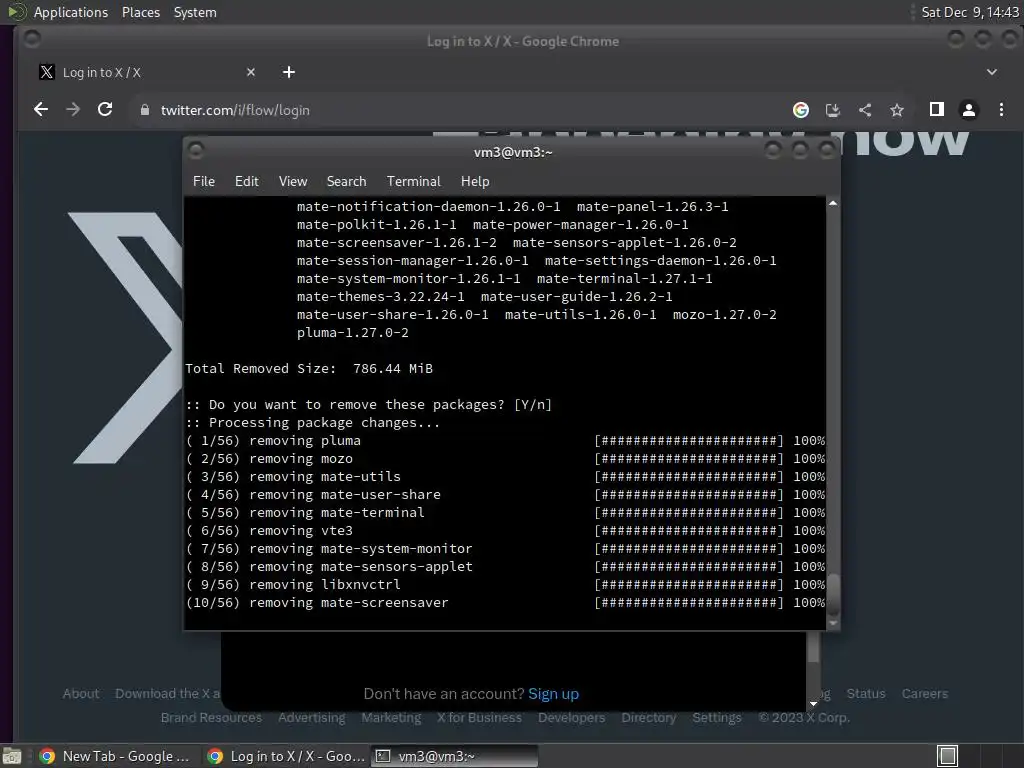Open a new Chrome tab
Image resolution: width=1024 pixels, height=768 pixels.
coord(289,72)
